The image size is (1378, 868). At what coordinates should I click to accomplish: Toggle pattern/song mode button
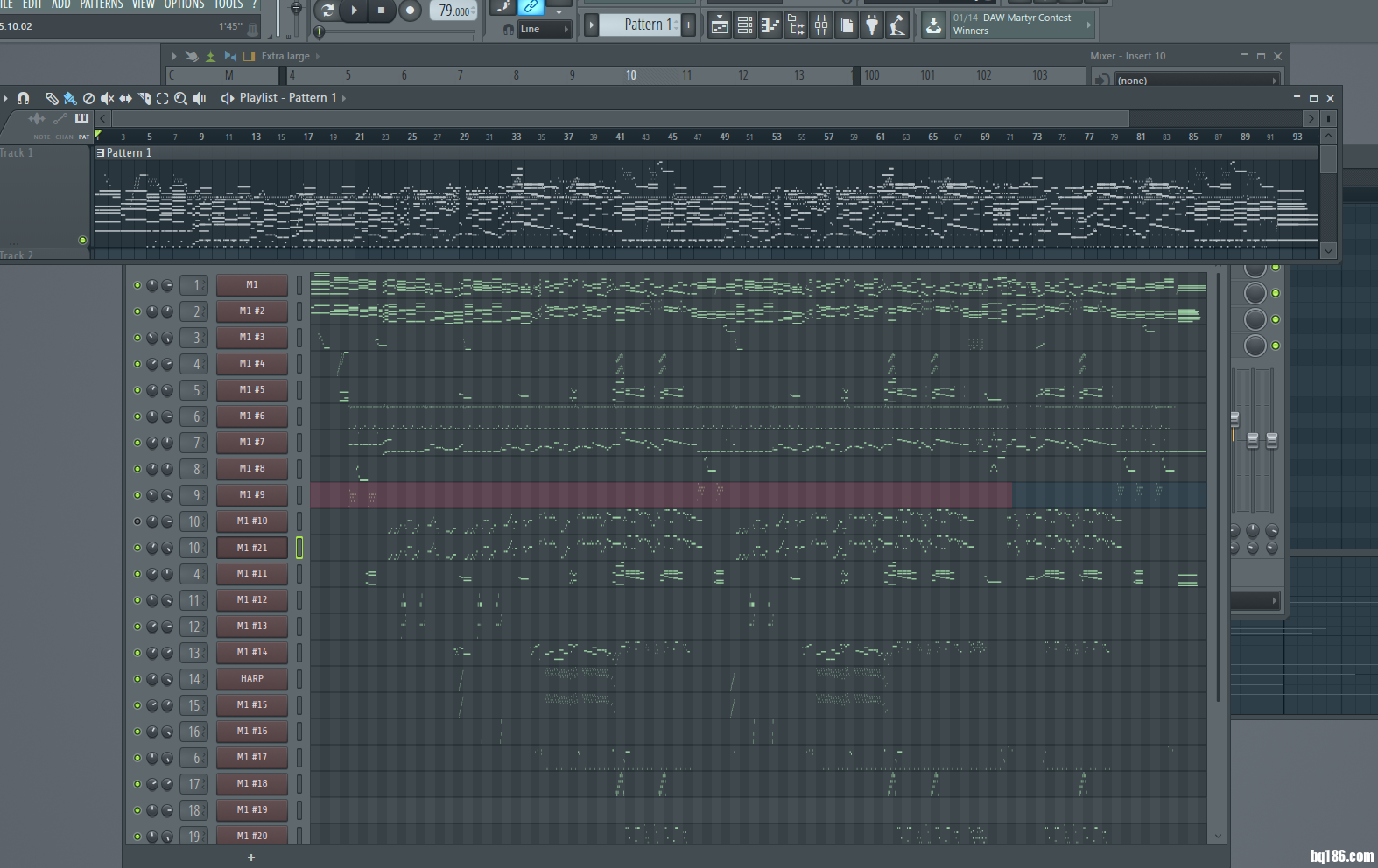click(327, 10)
